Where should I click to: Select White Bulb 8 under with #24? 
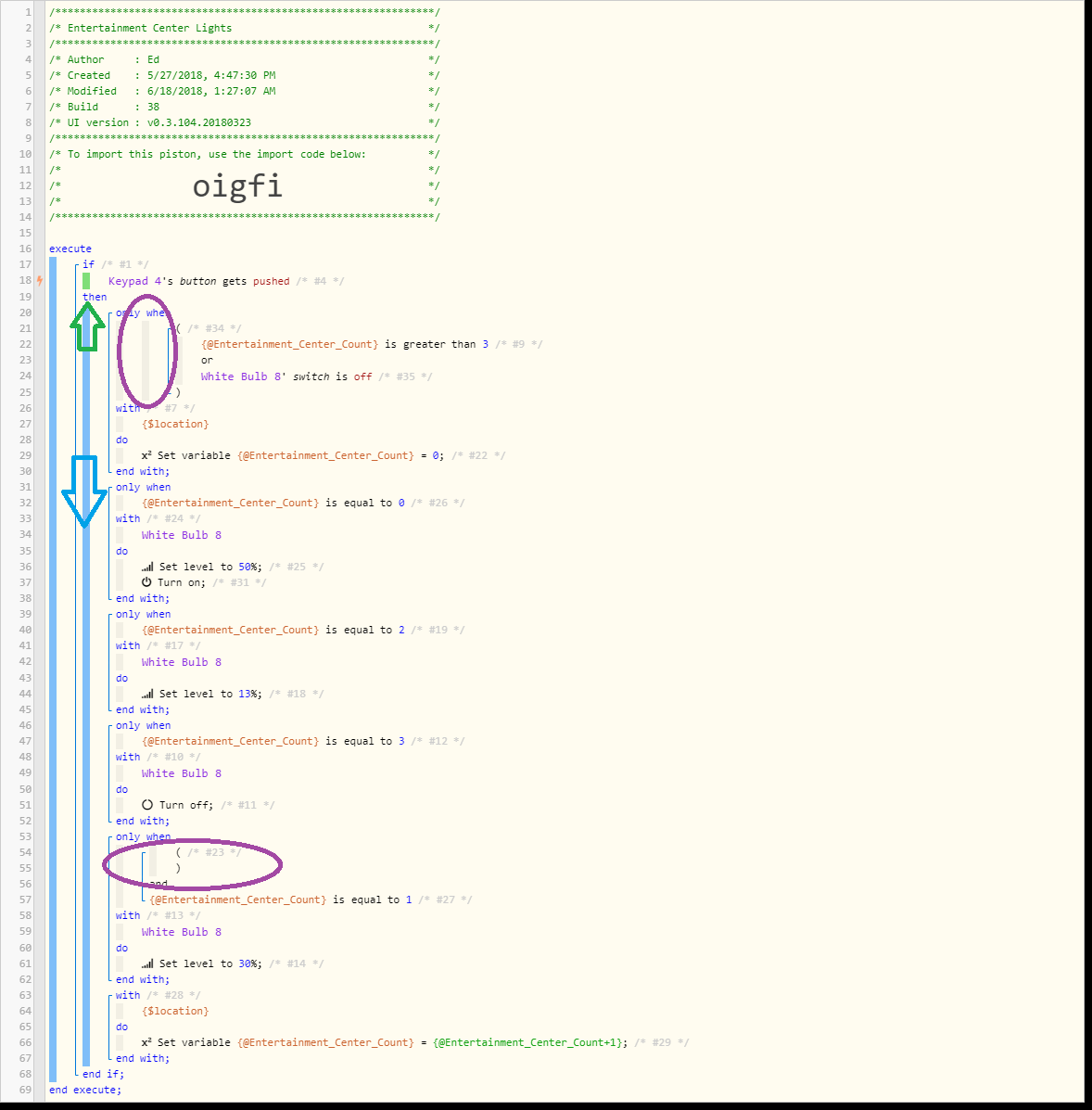[181, 535]
